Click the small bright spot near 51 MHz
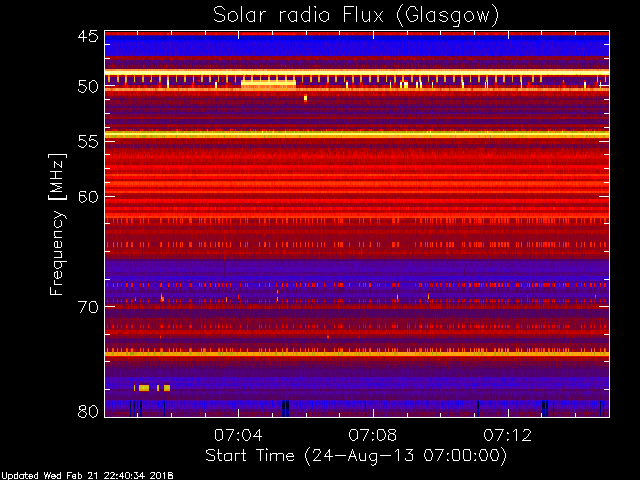Screen dimensions: 640x480 click(305, 98)
